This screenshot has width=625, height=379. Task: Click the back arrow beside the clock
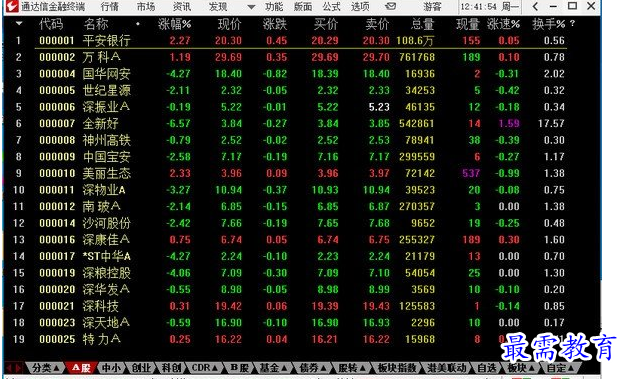535,6
